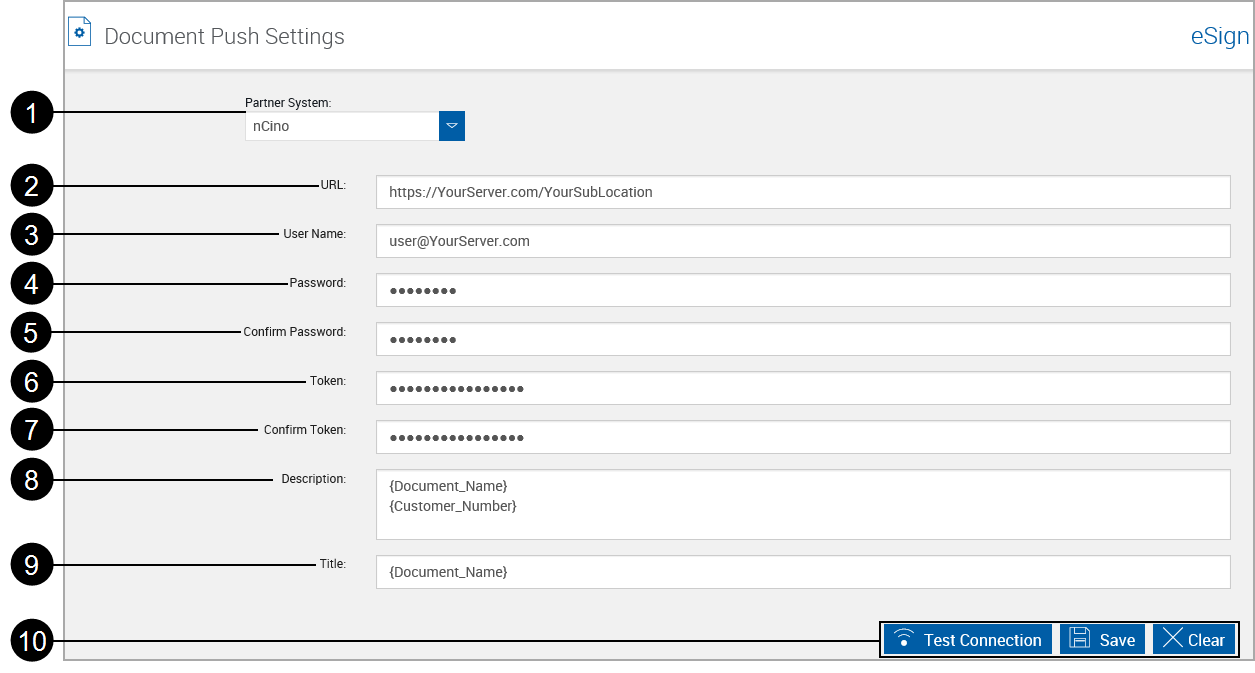The image size is (1255, 673).
Task: Click the floppy disk Save icon
Action: (1079, 638)
